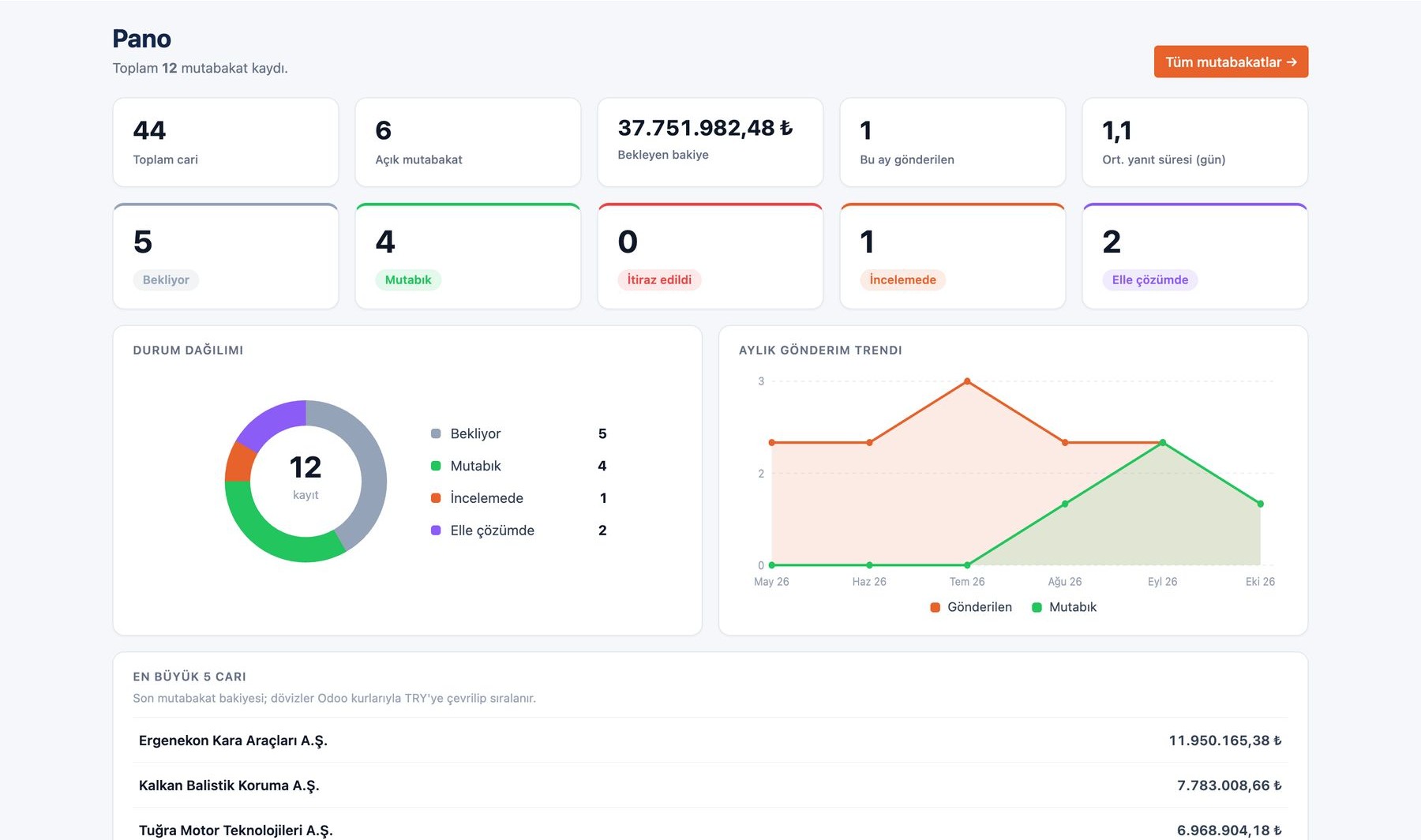Click the Bekliyor gray legend swatch
Screen dimensions: 1421x840
436,433
